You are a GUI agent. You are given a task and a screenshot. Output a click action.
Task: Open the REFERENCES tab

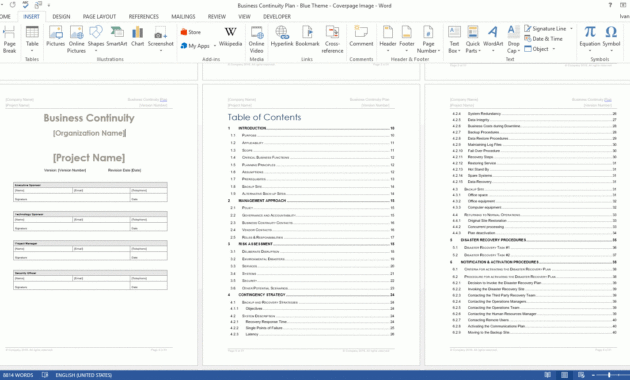143,16
